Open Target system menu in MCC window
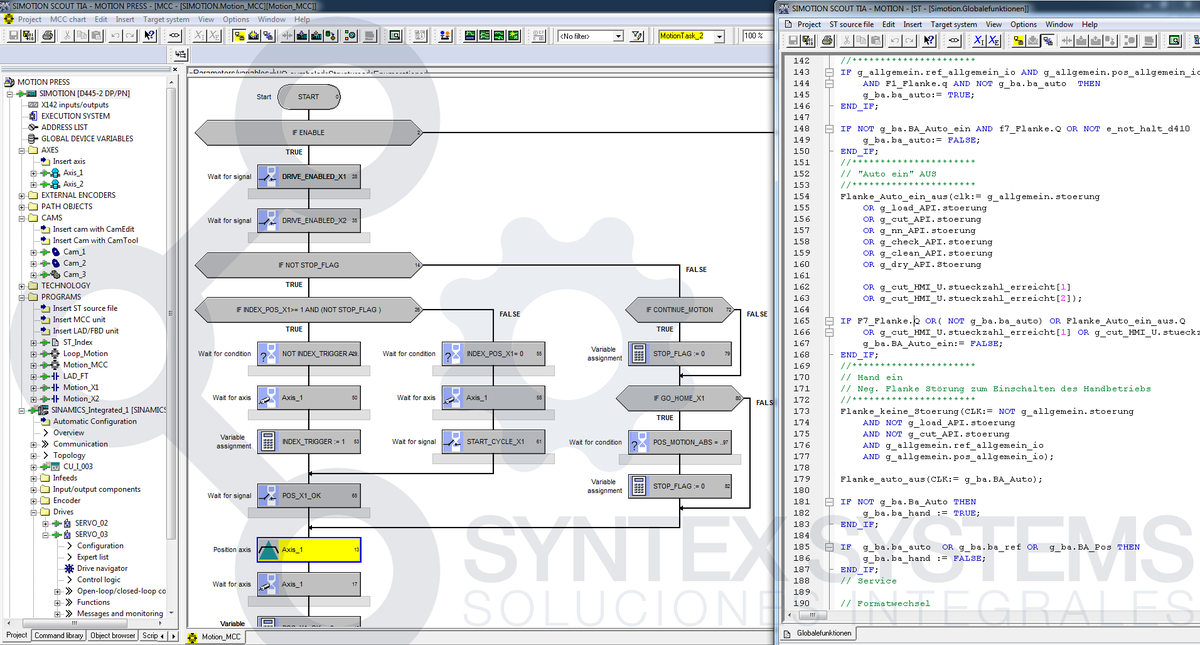1200x645 pixels. point(165,19)
